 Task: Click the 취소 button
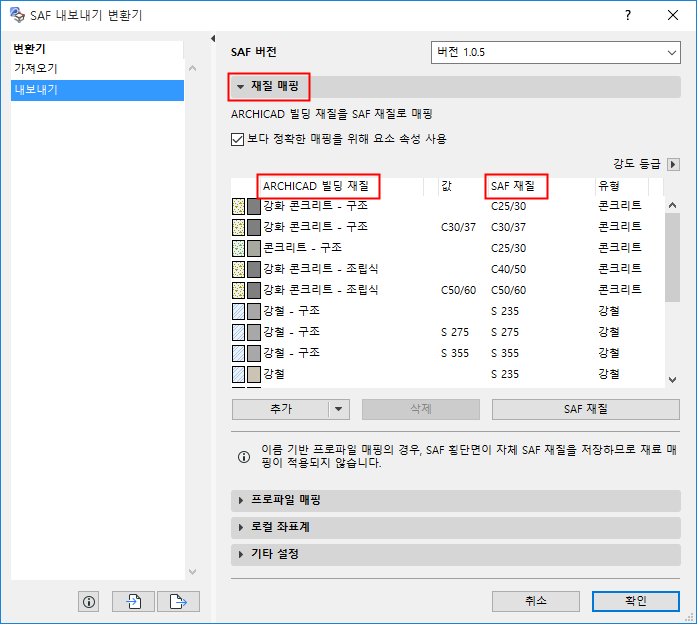point(536,601)
